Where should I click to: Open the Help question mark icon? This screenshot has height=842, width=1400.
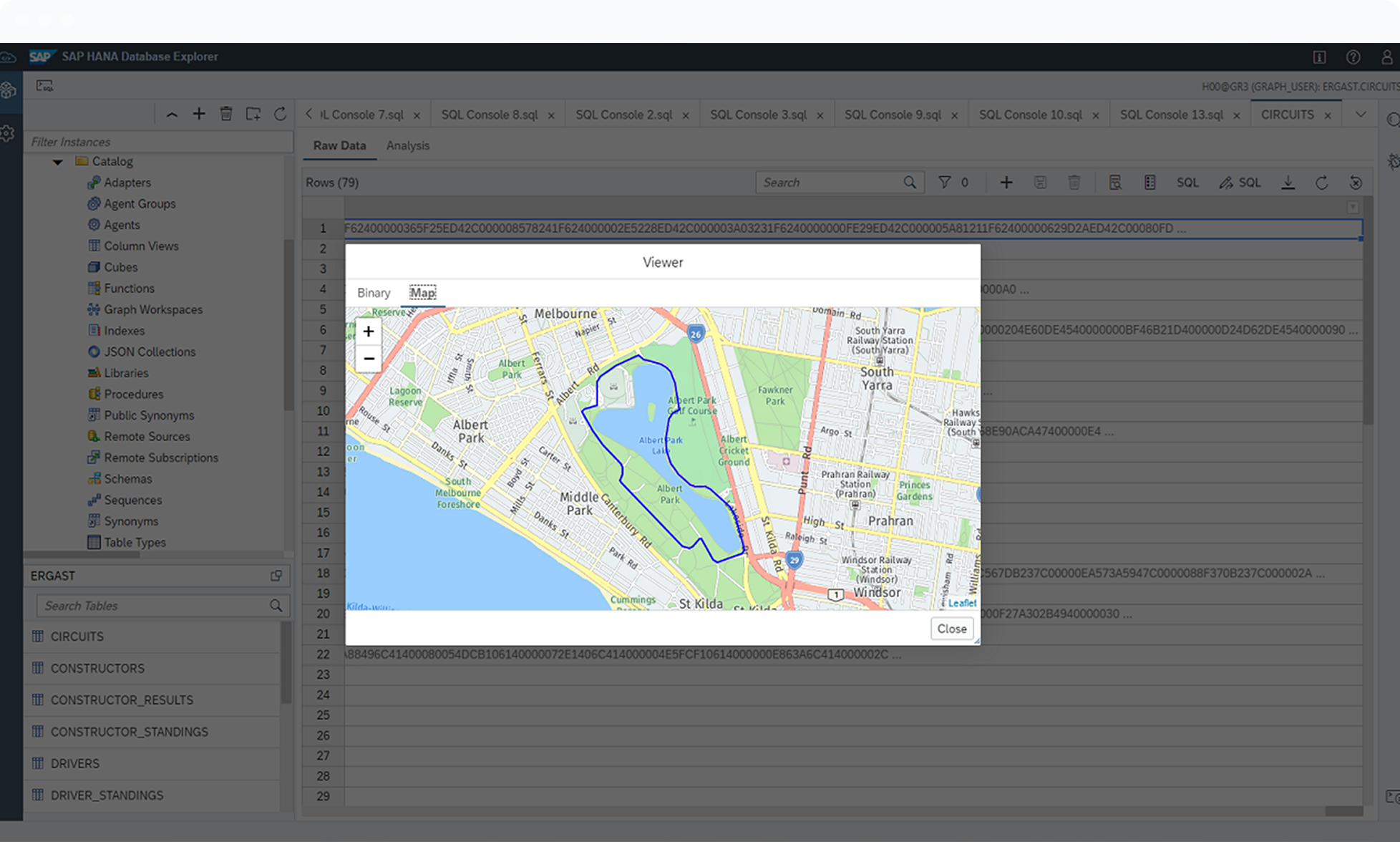1353,57
